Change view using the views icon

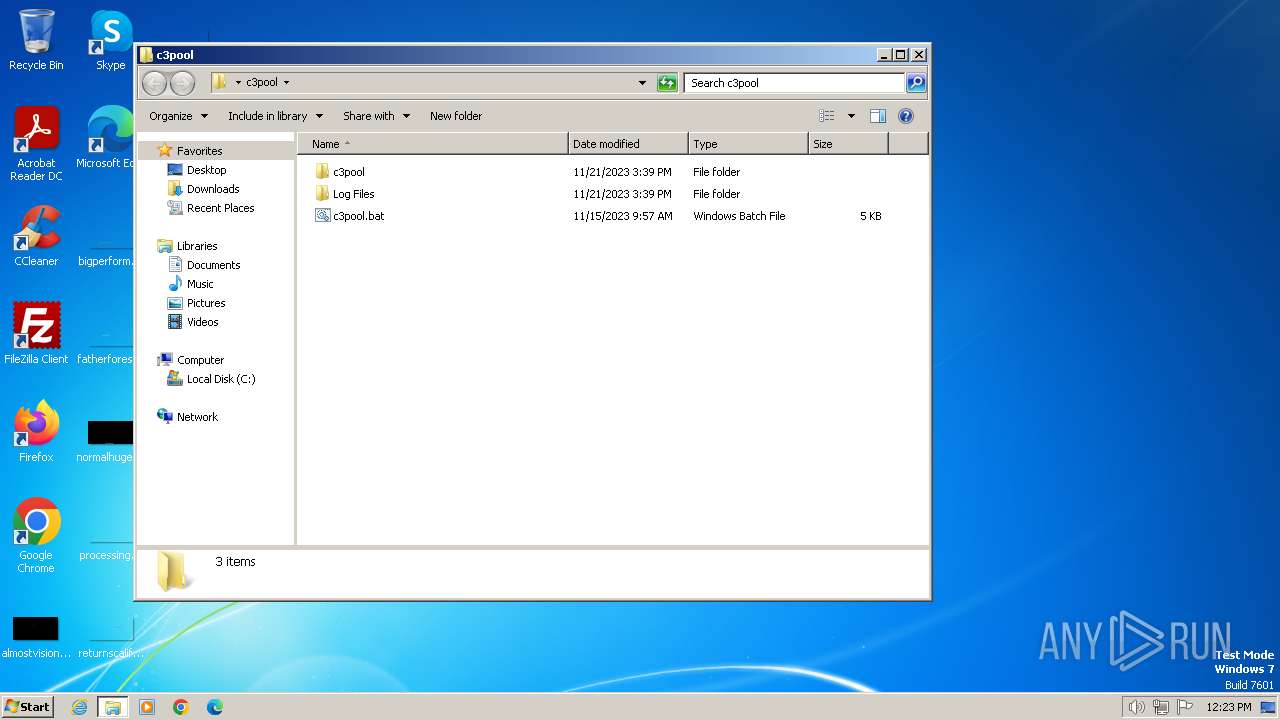coord(827,116)
